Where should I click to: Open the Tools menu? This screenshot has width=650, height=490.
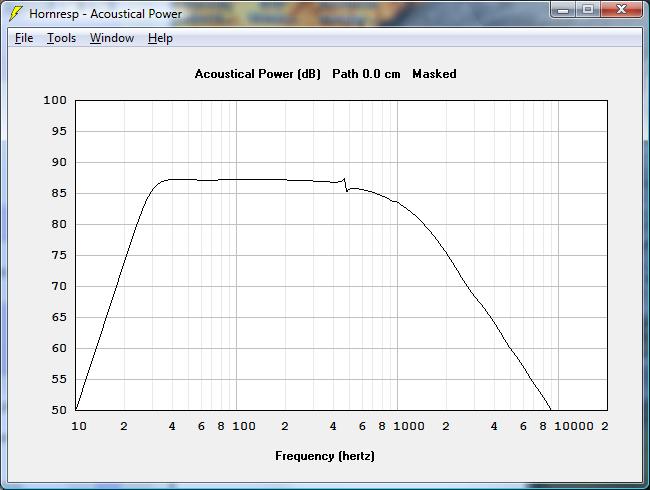click(61, 38)
